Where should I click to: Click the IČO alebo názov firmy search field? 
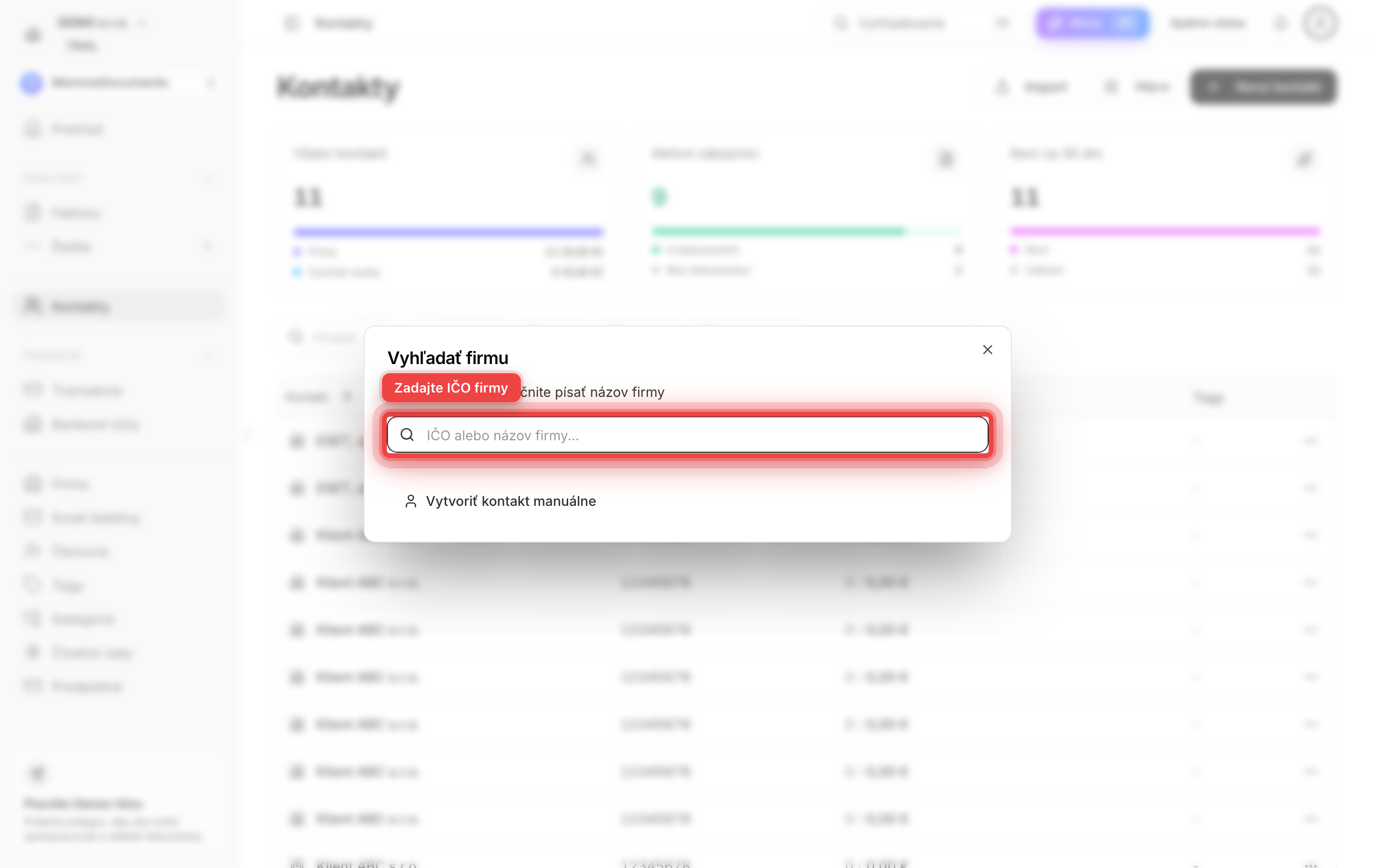[687, 434]
